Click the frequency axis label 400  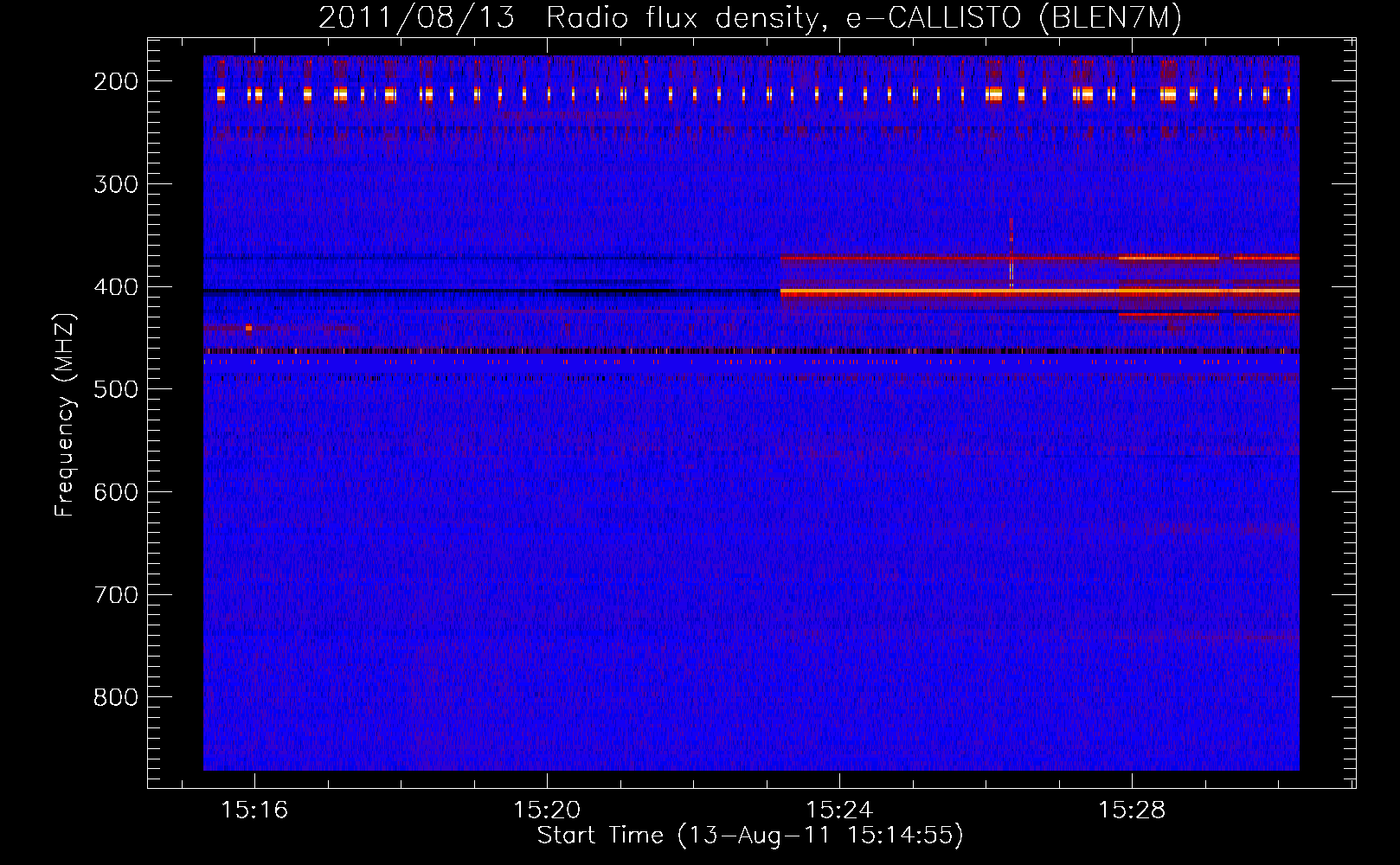(116, 287)
